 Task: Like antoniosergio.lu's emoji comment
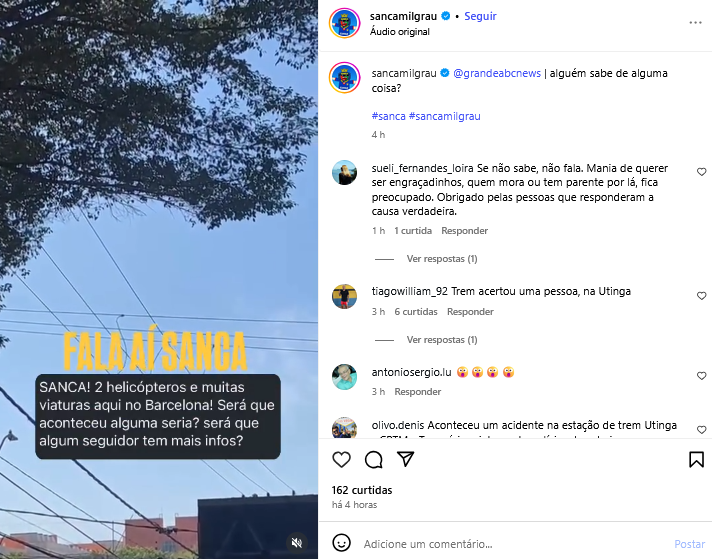(x=701, y=376)
